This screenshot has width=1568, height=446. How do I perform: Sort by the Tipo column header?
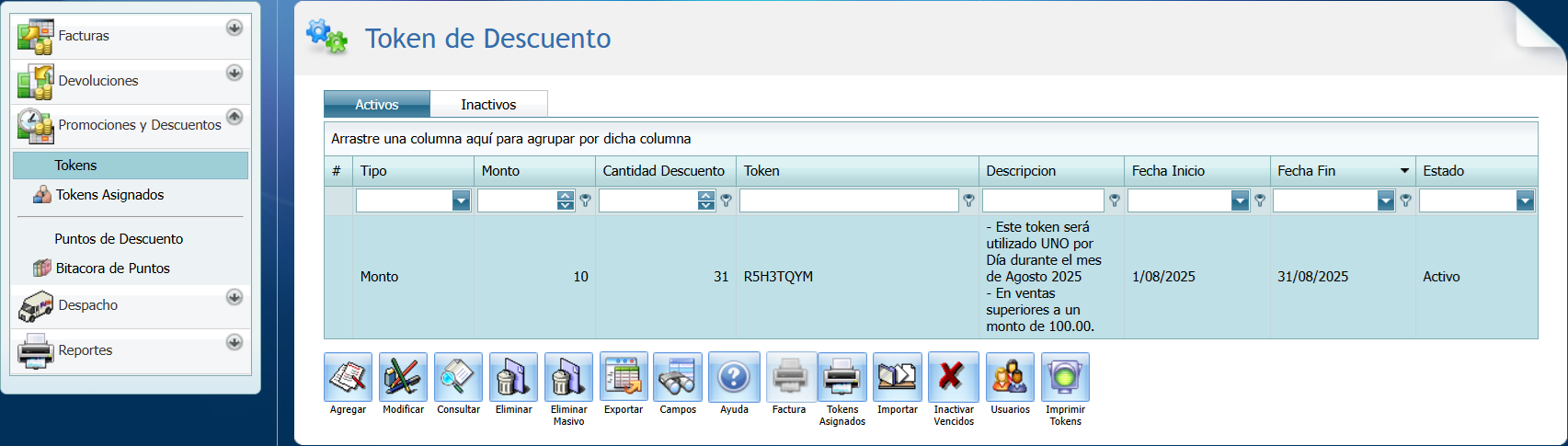pos(414,171)
